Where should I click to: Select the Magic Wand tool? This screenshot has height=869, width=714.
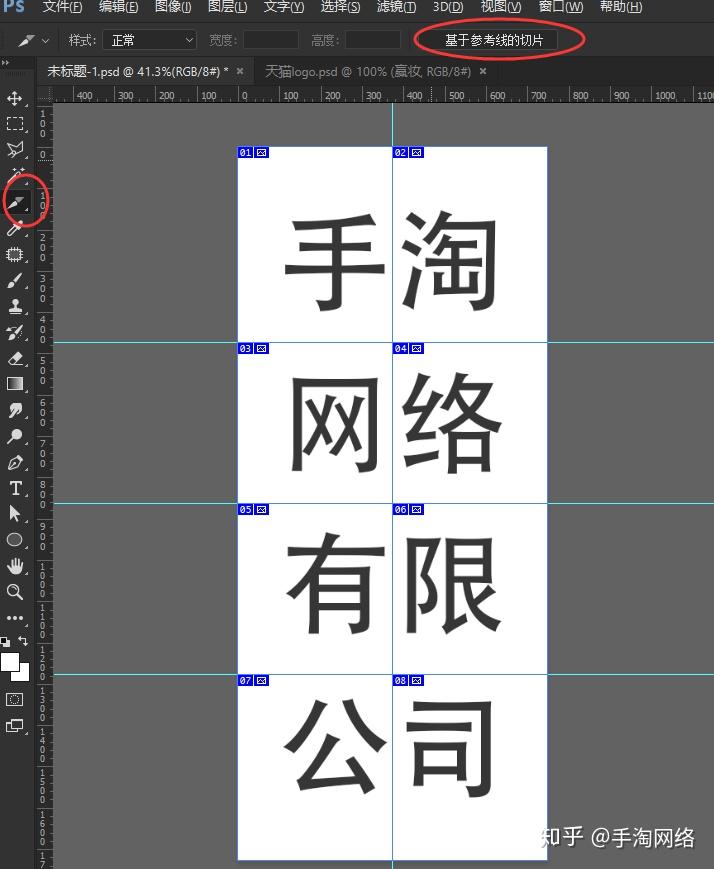coord(15,175)
